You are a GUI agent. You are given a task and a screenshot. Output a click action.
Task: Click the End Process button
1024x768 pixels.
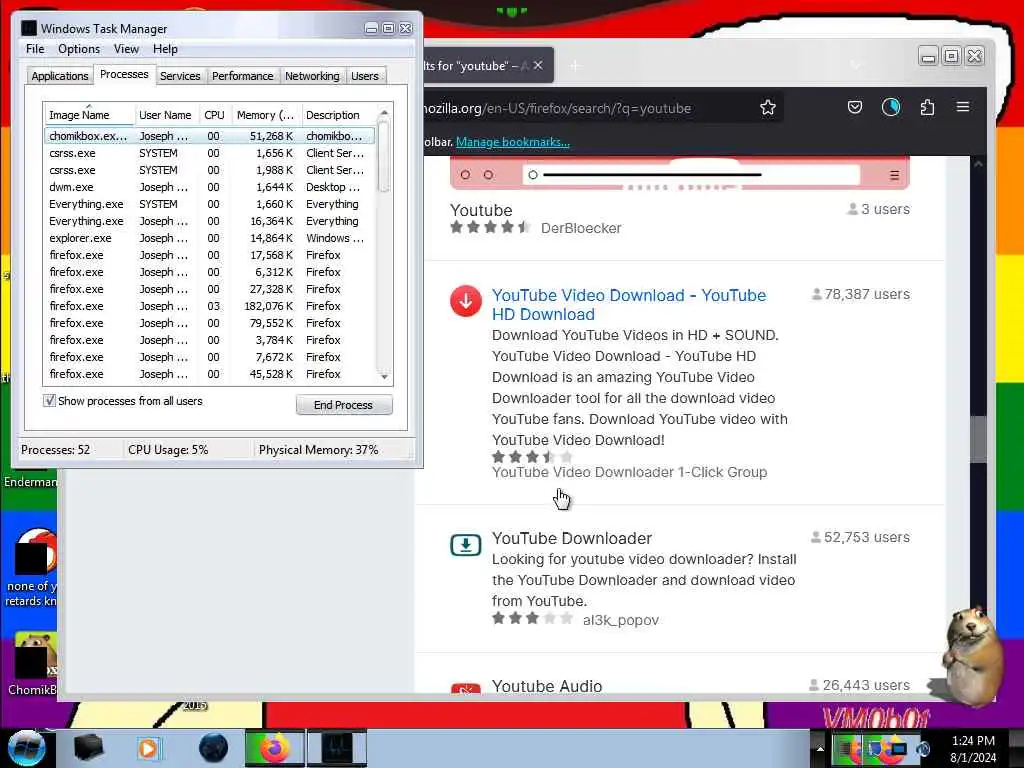[344, 405]
